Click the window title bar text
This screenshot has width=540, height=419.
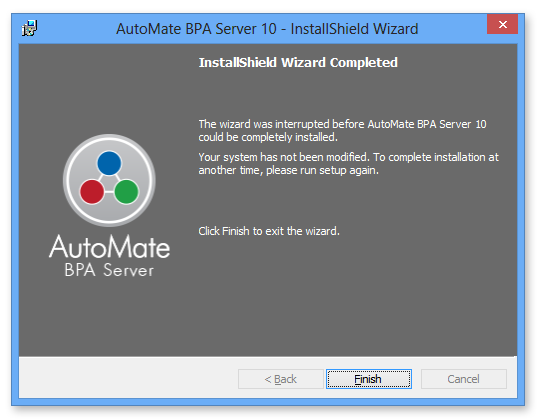pos(267,29)
